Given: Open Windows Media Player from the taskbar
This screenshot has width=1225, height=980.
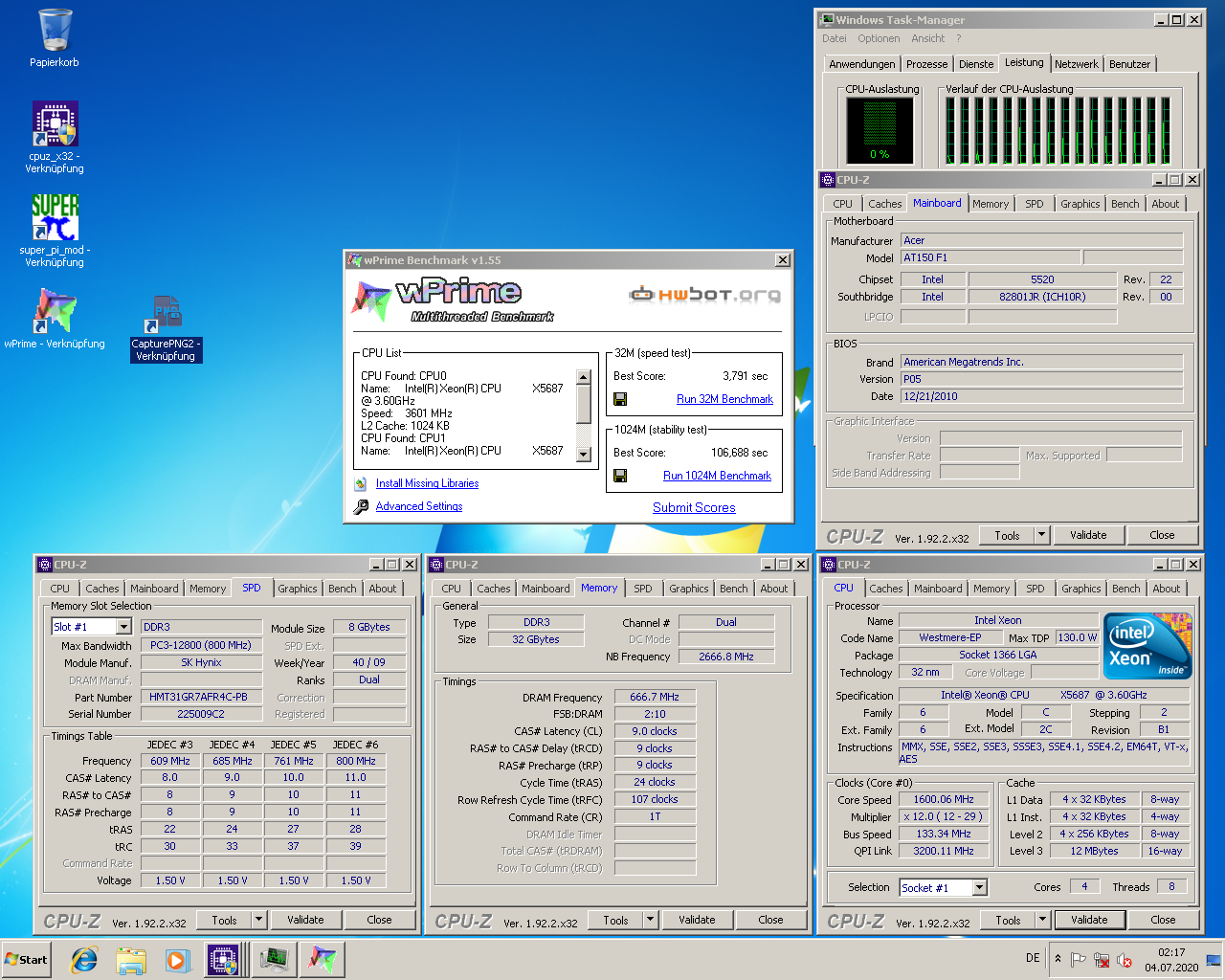Looking at the screenshot, I should [x=177, y=960].
